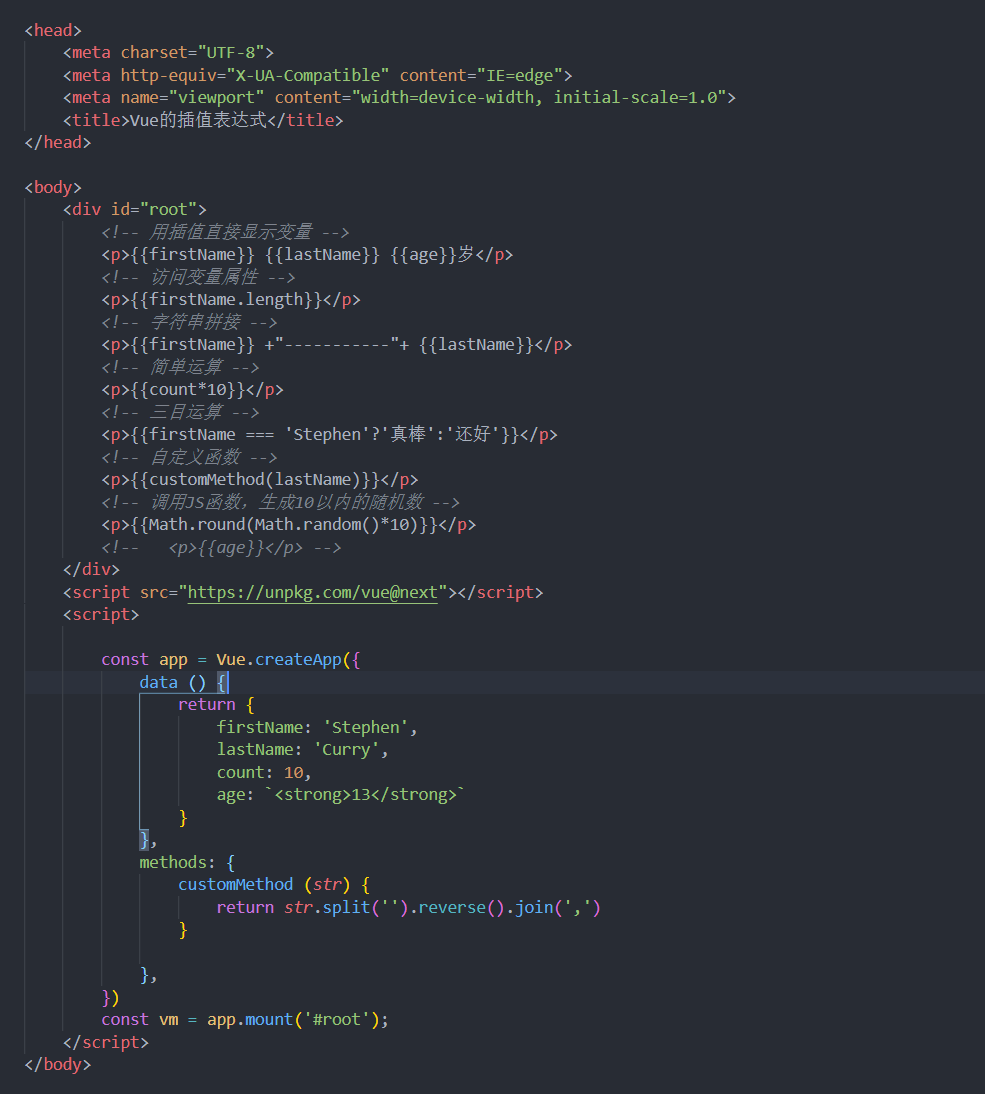985x1094 pixels.
Task: Click the ternary expression line with 'Stephen'
Action: (329, 435)
